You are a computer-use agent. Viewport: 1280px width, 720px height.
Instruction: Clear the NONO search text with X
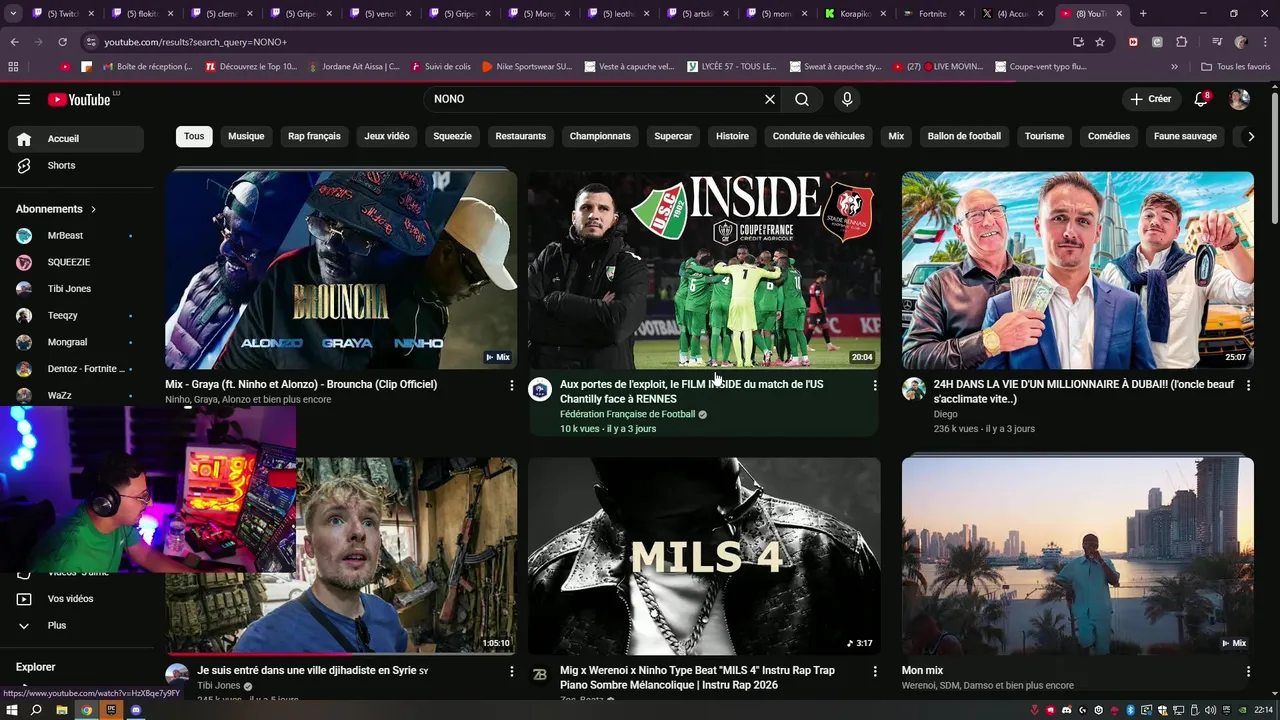click(x=770, y=99)
